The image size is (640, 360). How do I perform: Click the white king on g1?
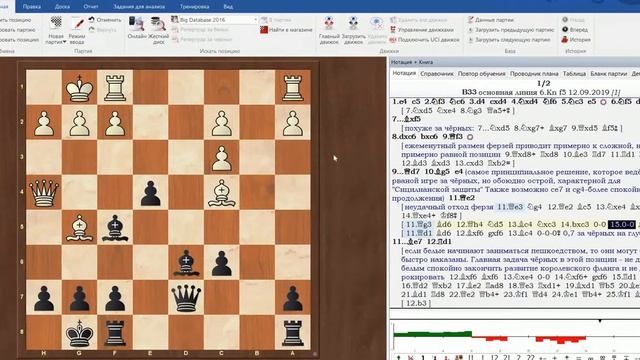pyautogui.click(x=79, y=88)
